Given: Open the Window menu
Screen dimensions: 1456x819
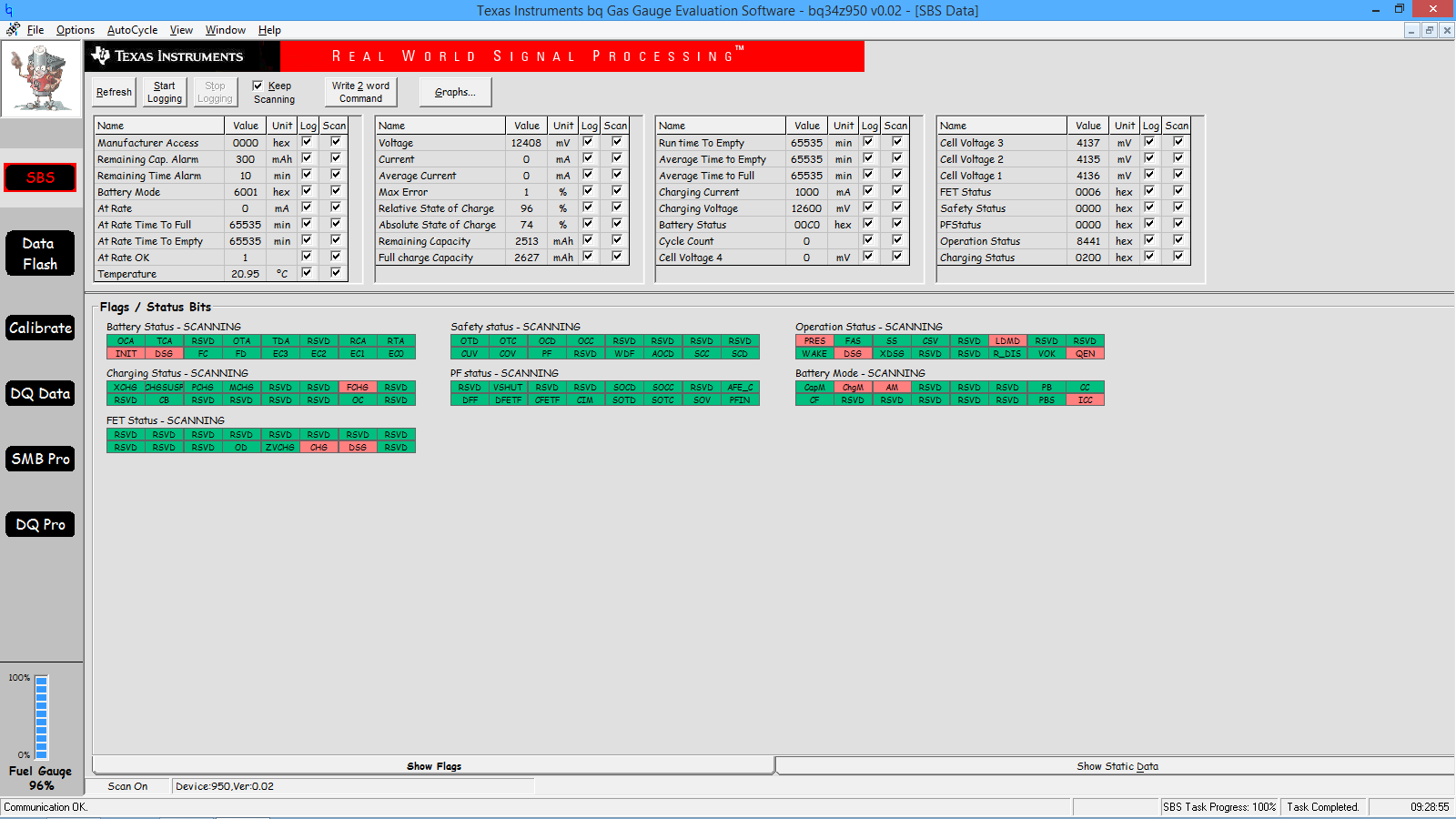Looking at the screenshot, I should point(225,30).
